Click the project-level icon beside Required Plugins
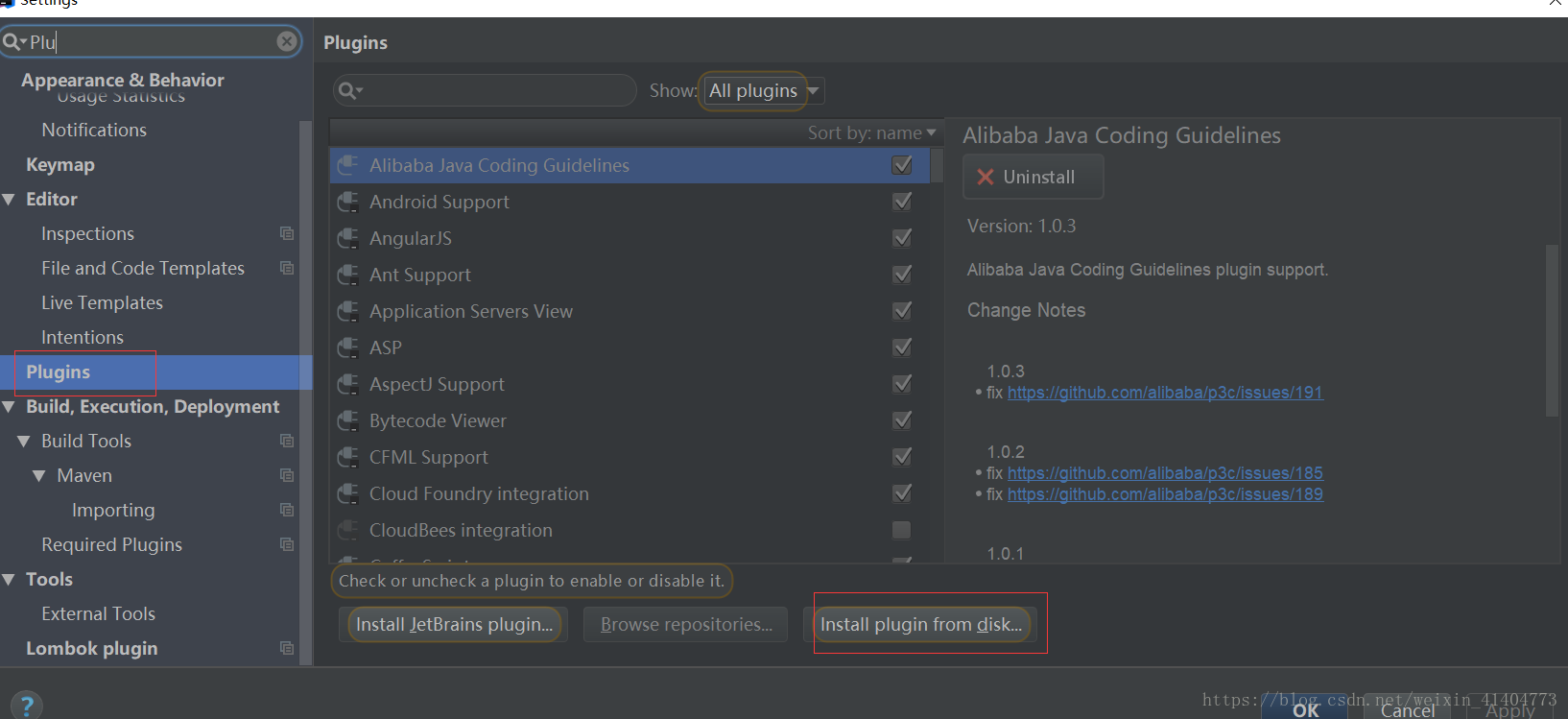Screen dimensions: 1568x719 pyautogui.click(x=287, y=544)
